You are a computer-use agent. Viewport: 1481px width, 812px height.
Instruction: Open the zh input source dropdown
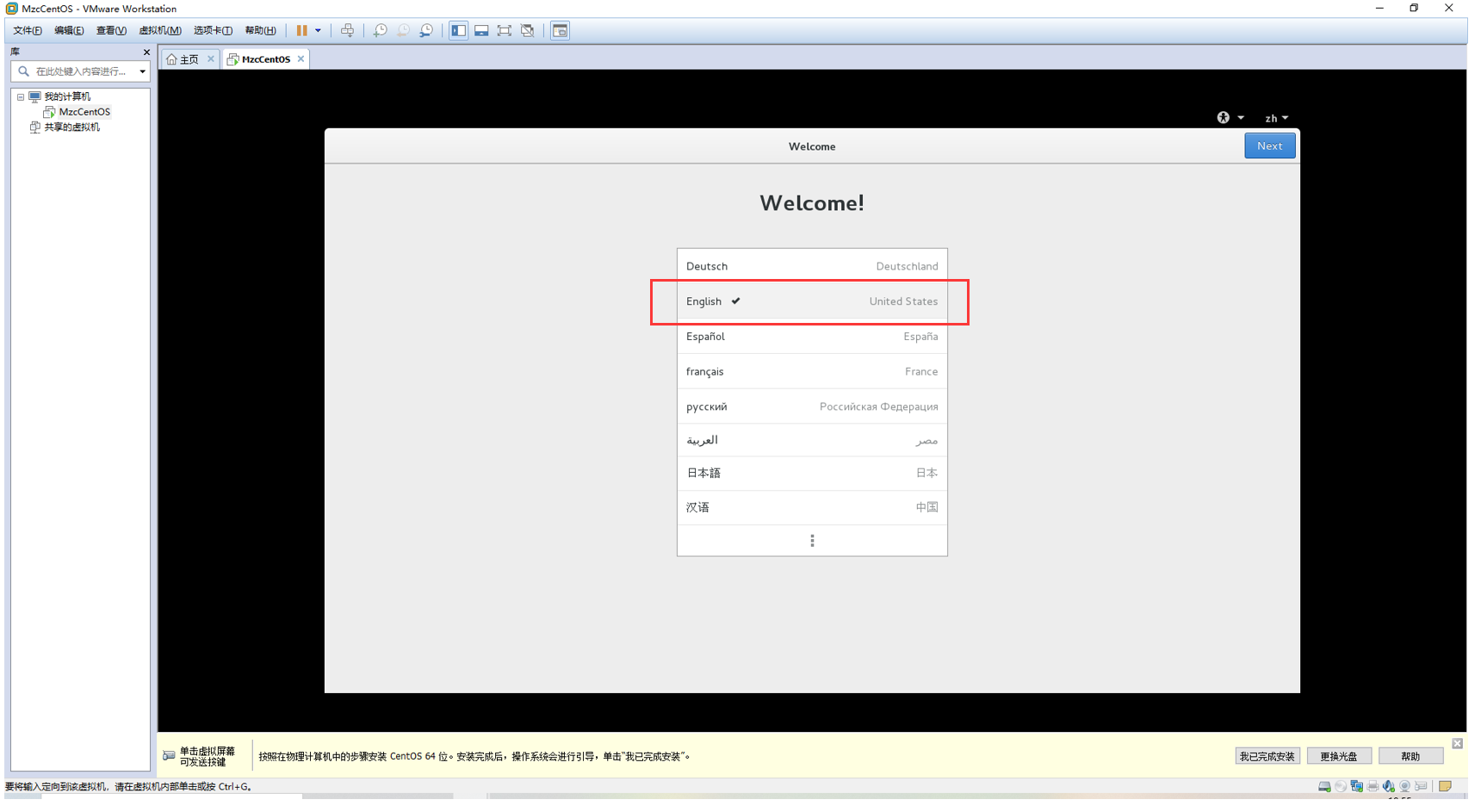(x=1277, y=119)
